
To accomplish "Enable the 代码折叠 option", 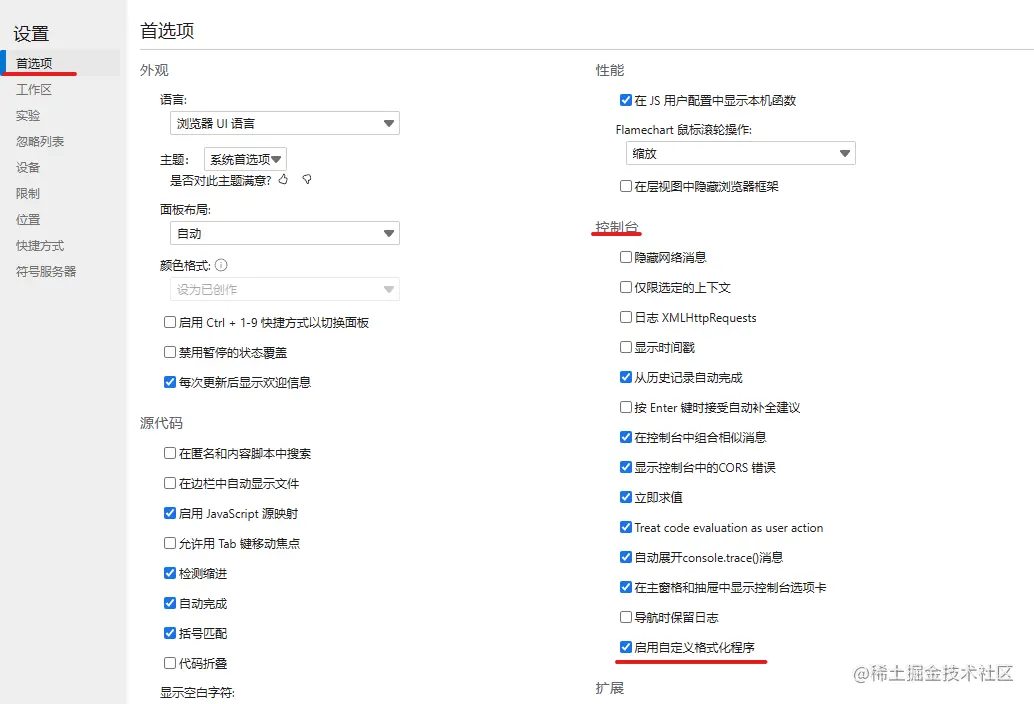I will (169, 662).
